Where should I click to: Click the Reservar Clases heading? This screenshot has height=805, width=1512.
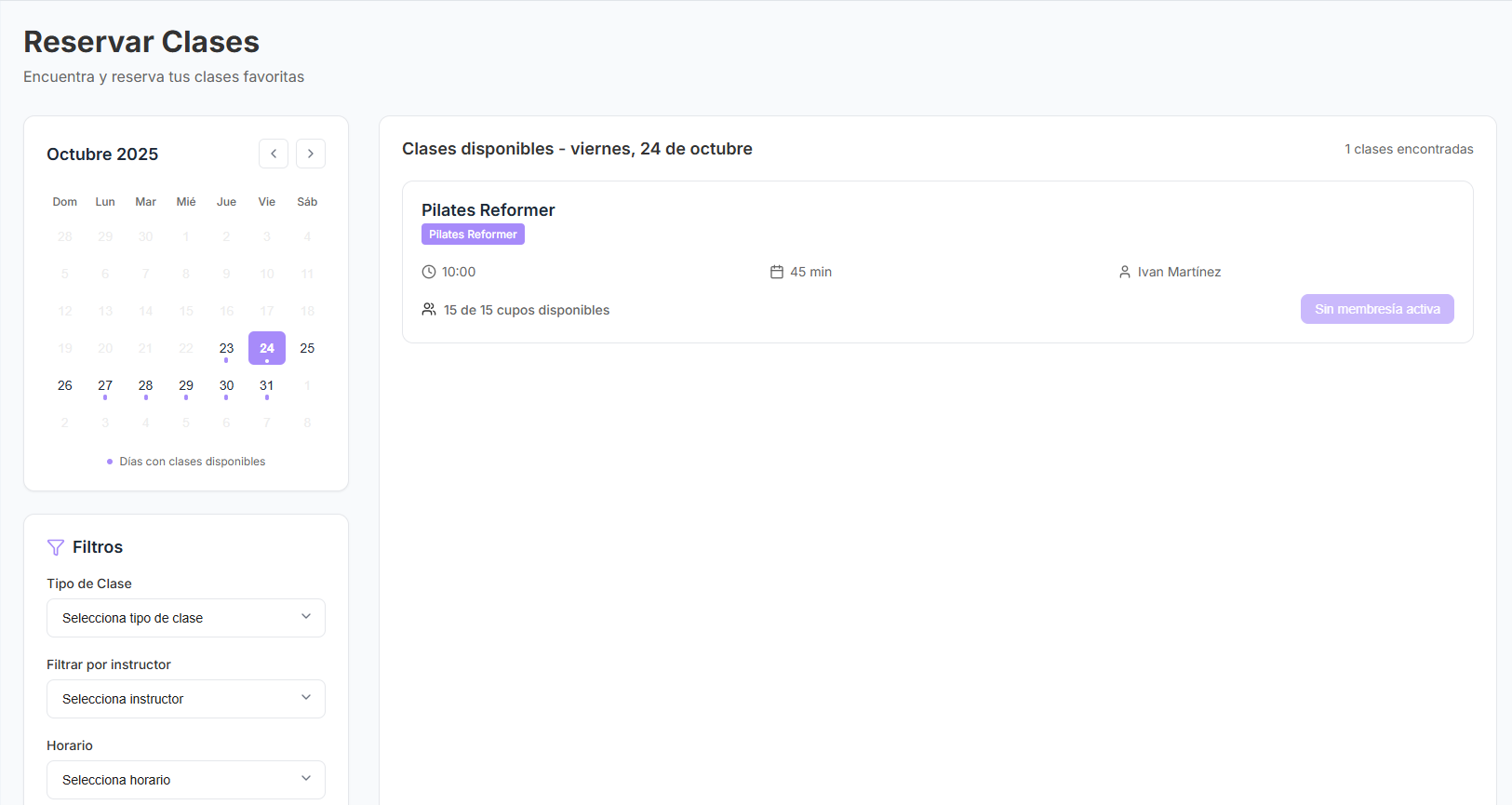[141, 42]
